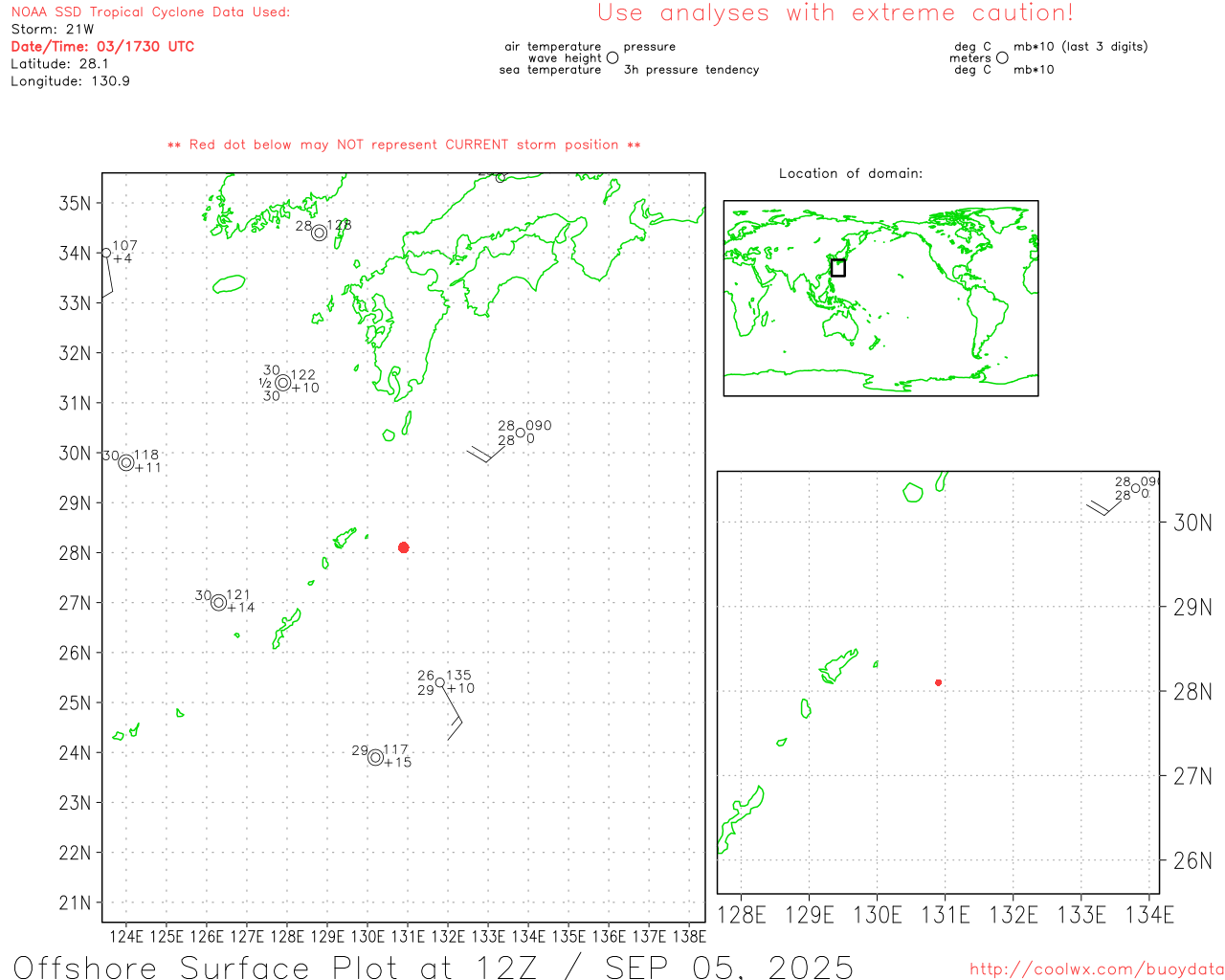The height and width of the screenshot is (980, 1225).
Task: Click the 28N latitude label on main map axis
Action: tap(75, 553)
